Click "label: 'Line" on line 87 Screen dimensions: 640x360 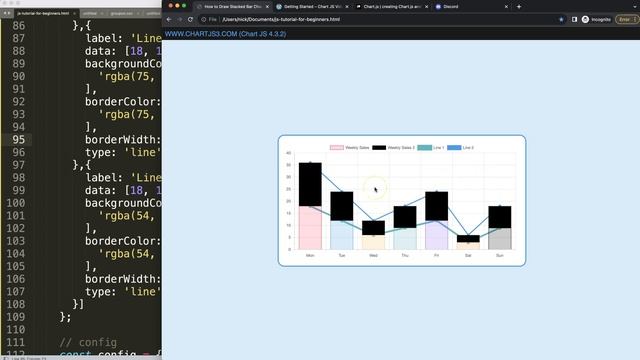pyautogui.click(x=123, y=38)
